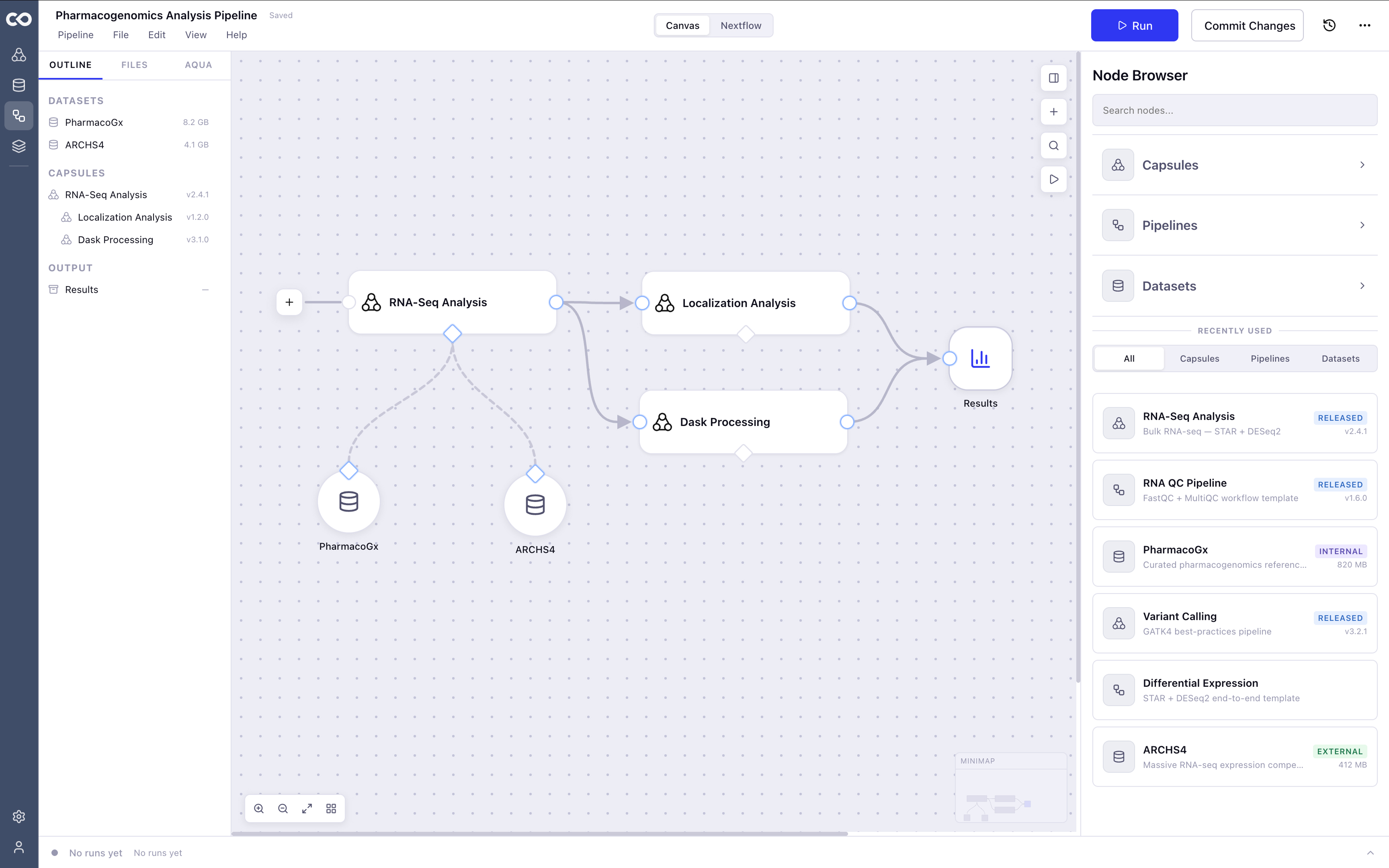The height and width of the screenshot is (868, 1389).
Task: Click the zoom in icon on bottom toolbar
Action: point(259,808)
